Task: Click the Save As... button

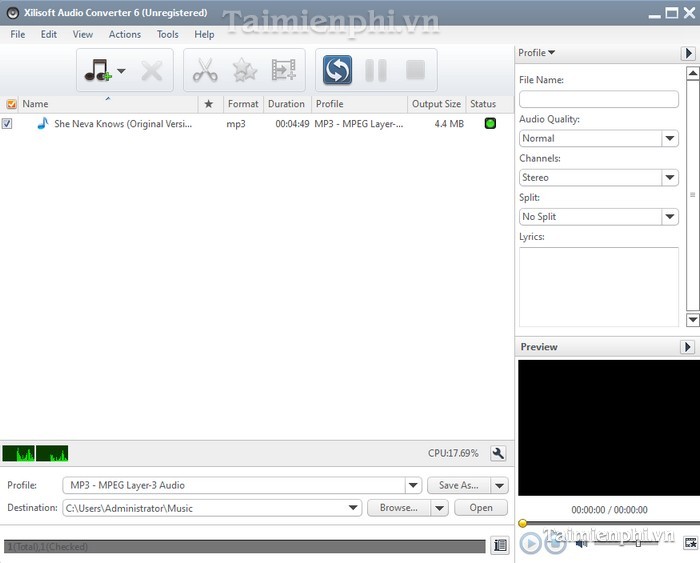Action: 458,485
